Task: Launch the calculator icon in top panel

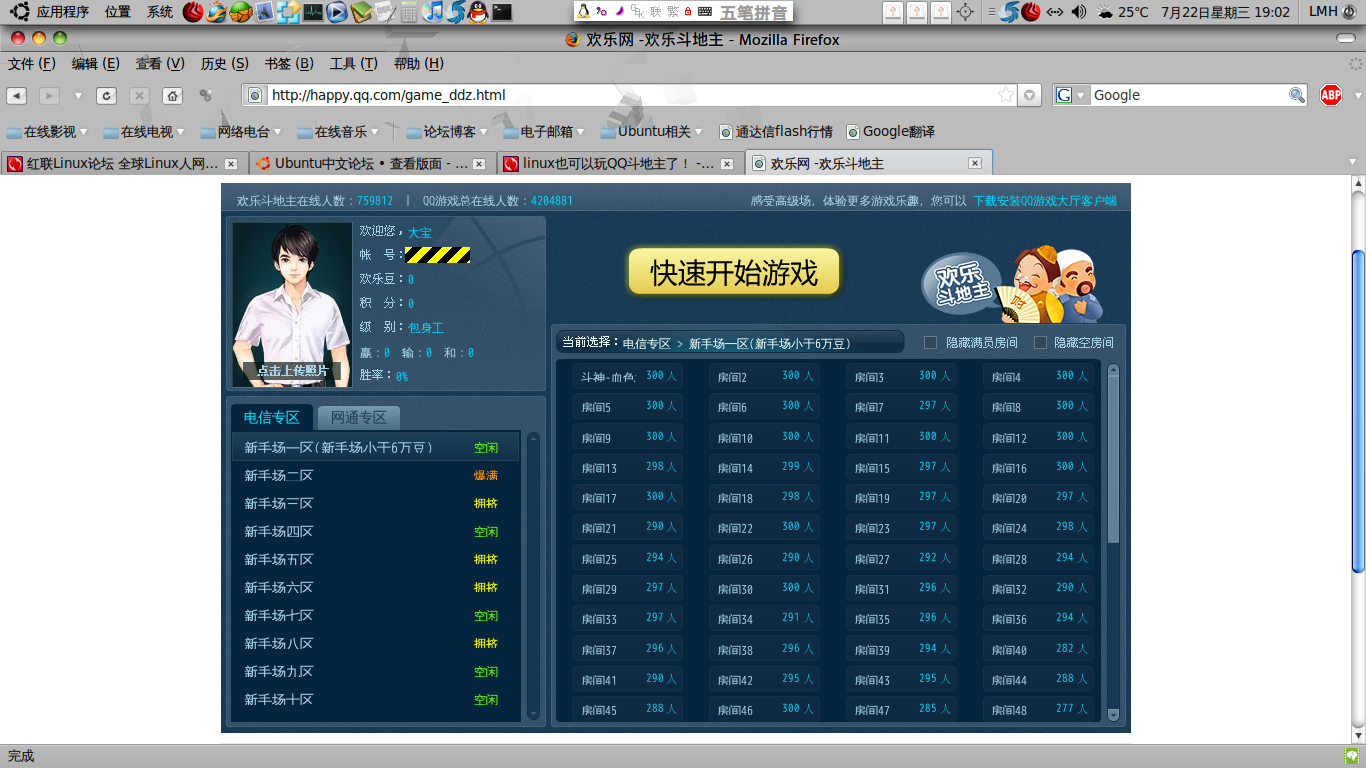Action: tap(408, 12)
